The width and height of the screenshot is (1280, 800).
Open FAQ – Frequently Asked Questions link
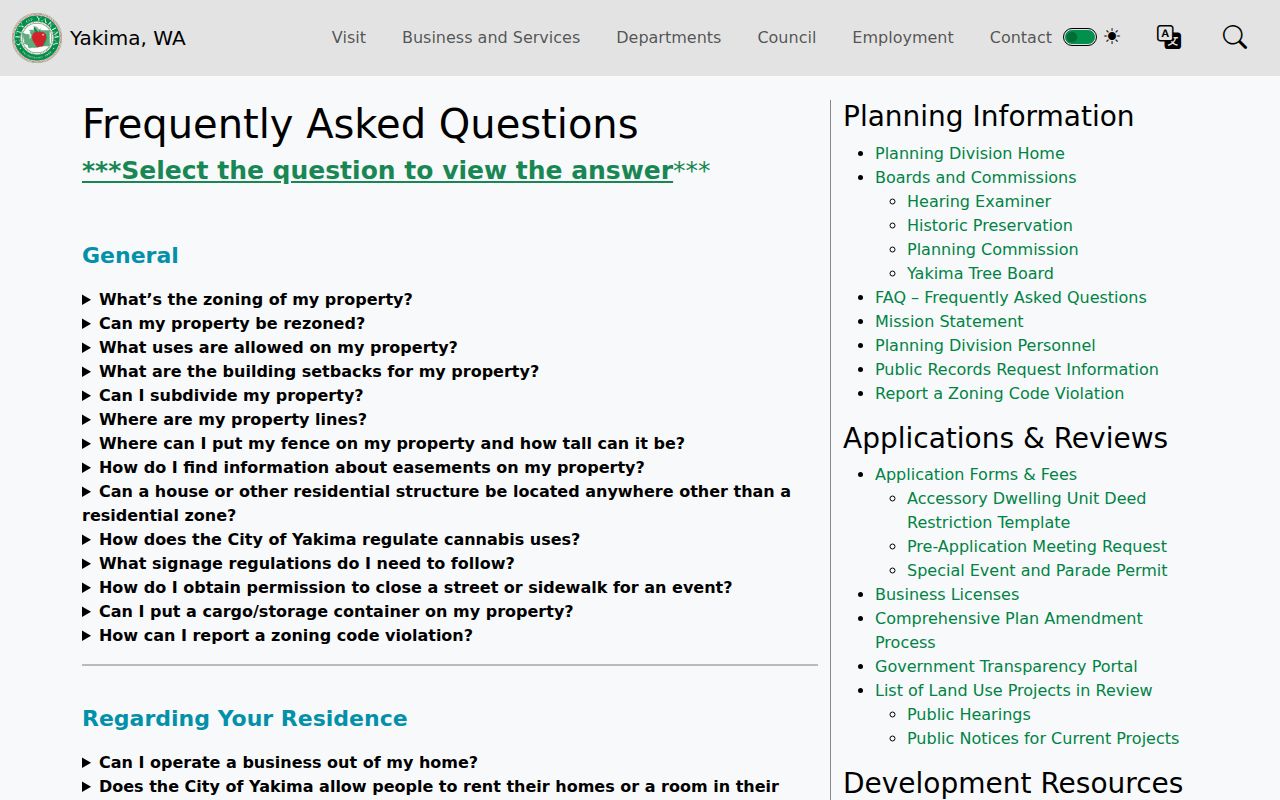[1011, 297]
